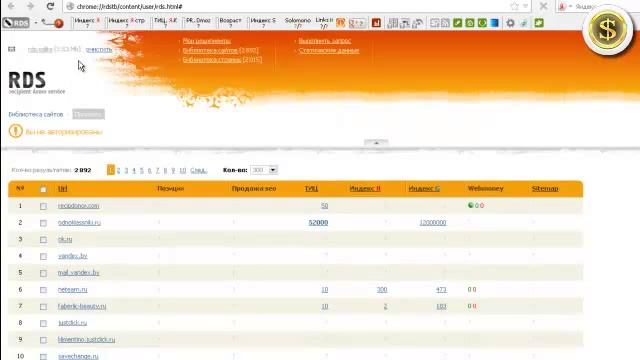The height and width of the screenshot is (360, 640).
Task: Check the Solomono toolbar parameter
Action: coord(298,23)
